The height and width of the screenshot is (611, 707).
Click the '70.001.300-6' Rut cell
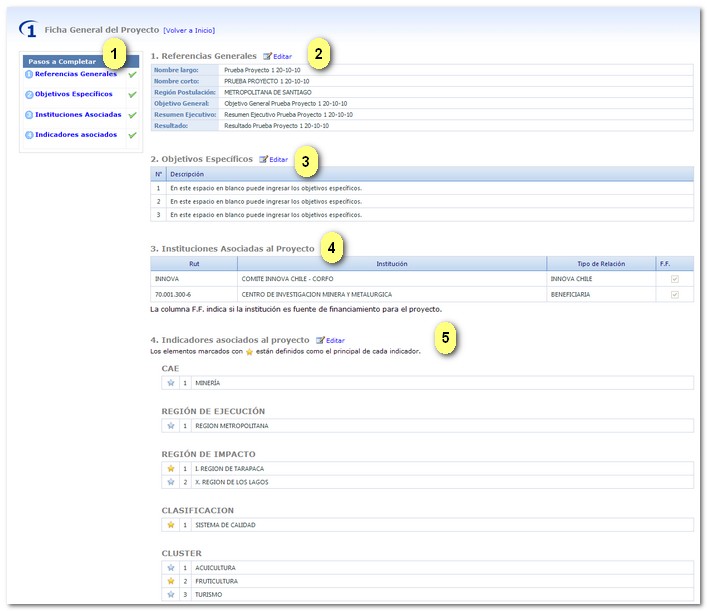(x=194, y=294)
